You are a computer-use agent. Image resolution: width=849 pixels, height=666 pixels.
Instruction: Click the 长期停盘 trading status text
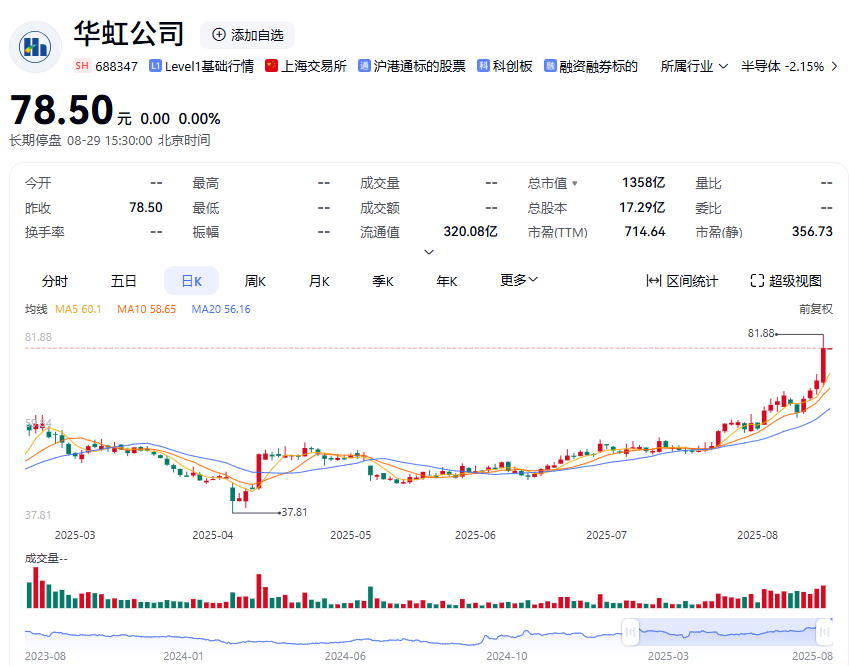pyautogui.click(x=35, y=140)
